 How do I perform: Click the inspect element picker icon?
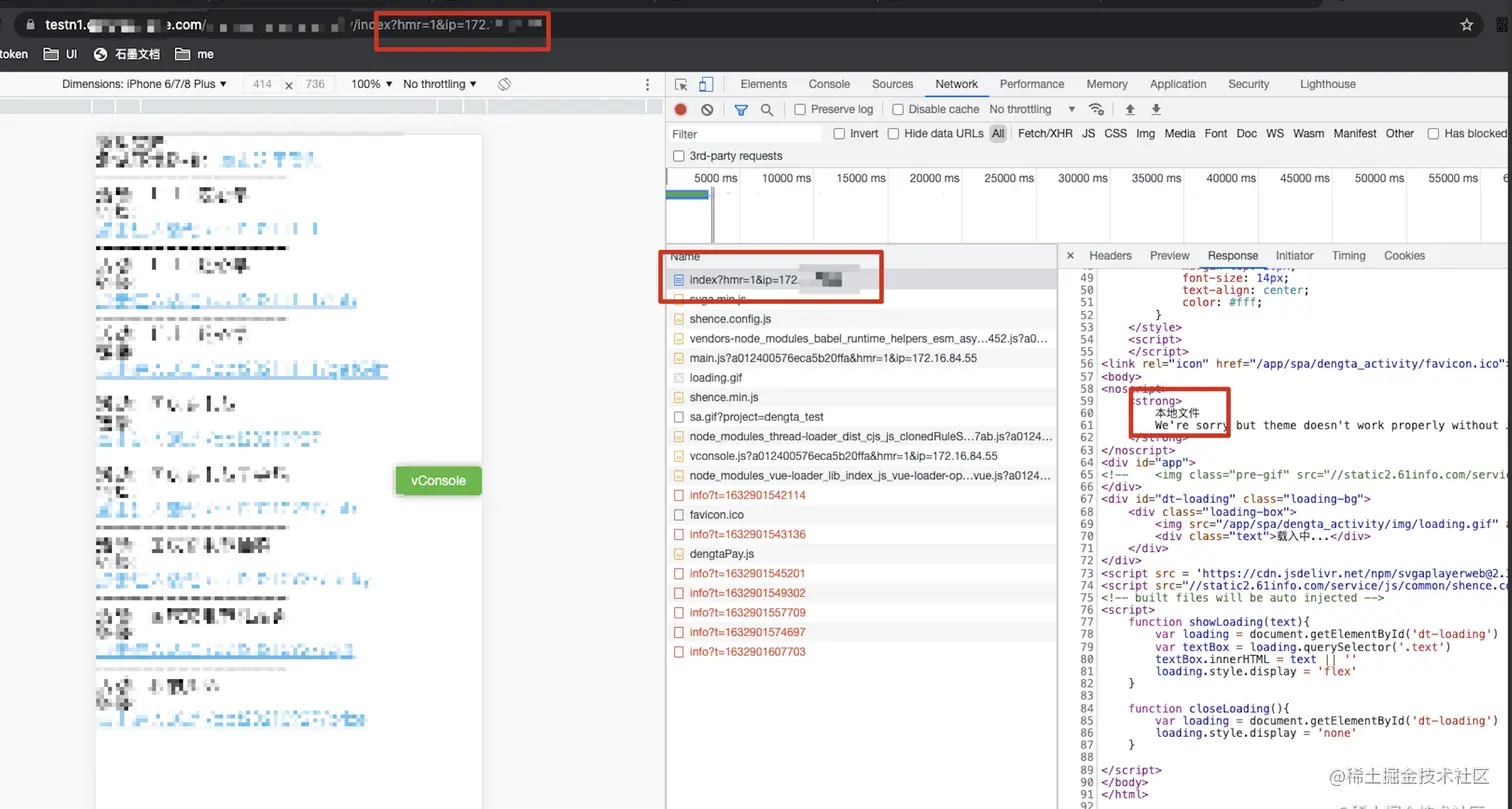(x=681, y=85)
